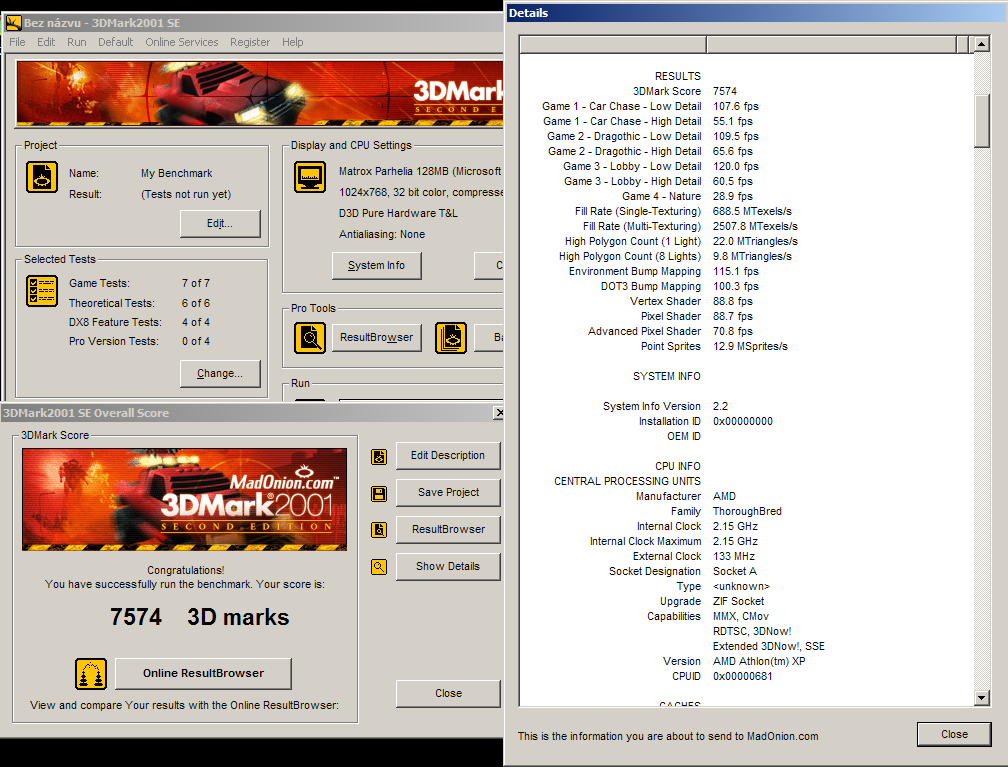Click the batch run icon in Pro Tools
Image resolution: width=1008 pixels, height=767 pixels.
tap(451, 338)
